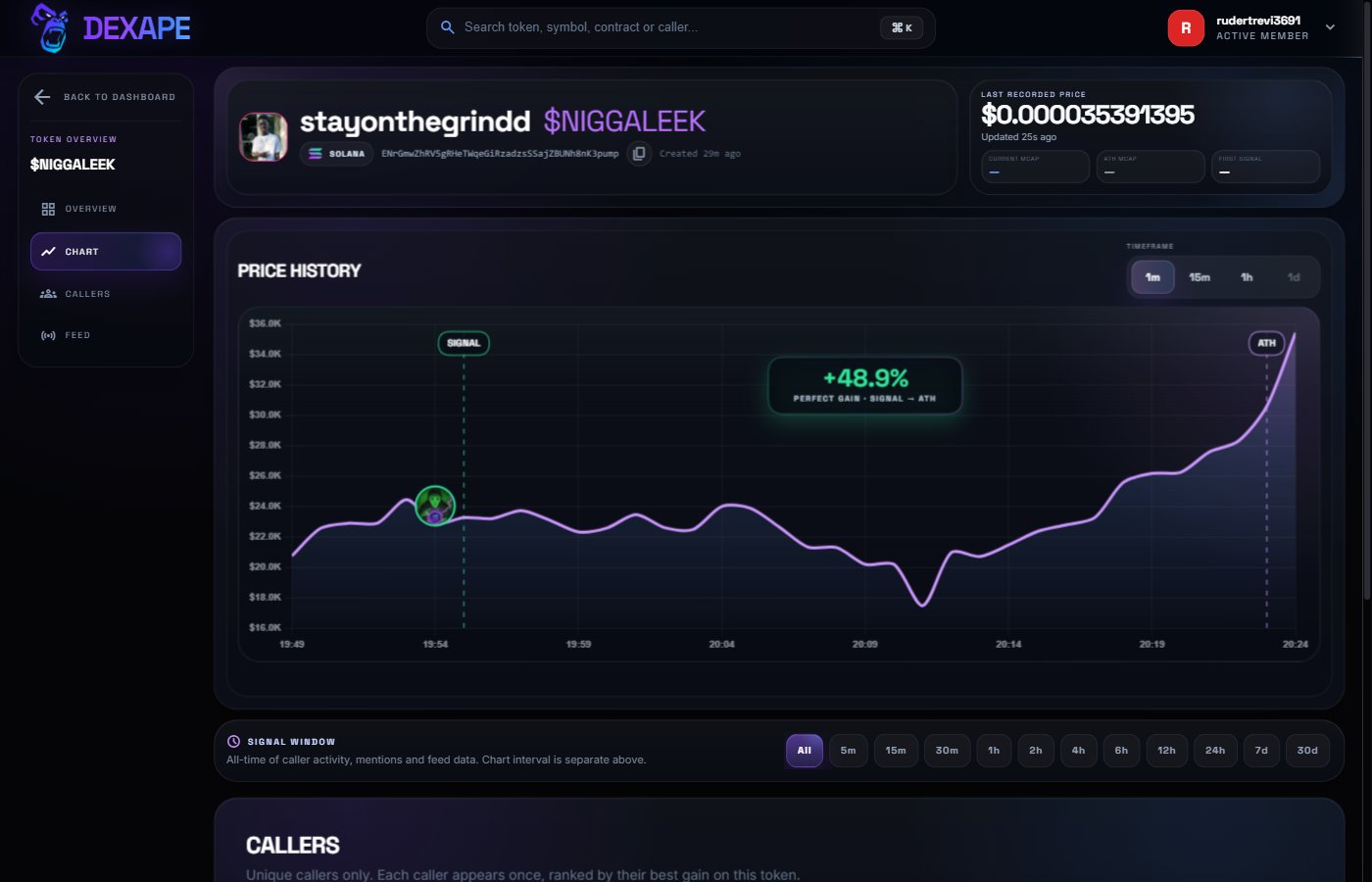Image resolution: width=1372 pixels, height=882 pixels.
Task: Click the Solana chain badge
Action: point(336,154)
